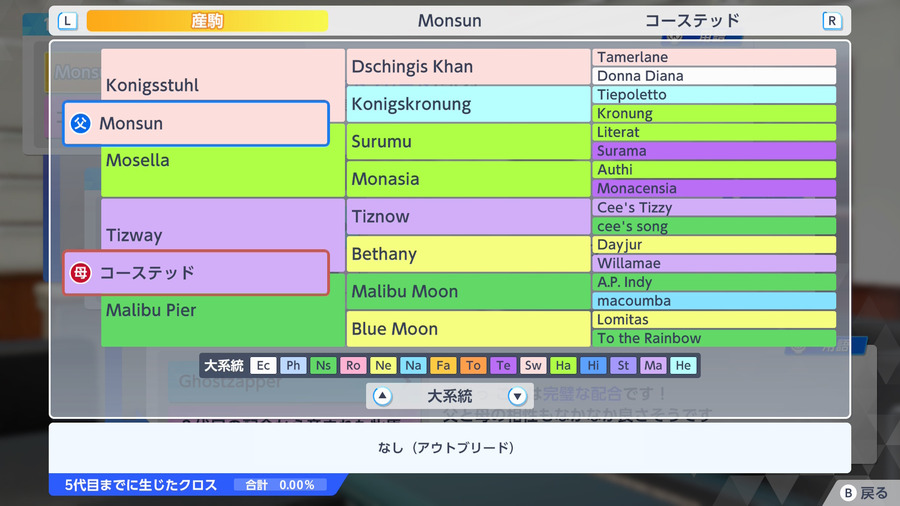Click Surama in the fourth generation
The height and width of the screenshot is (506, 900).
(714, 151)
